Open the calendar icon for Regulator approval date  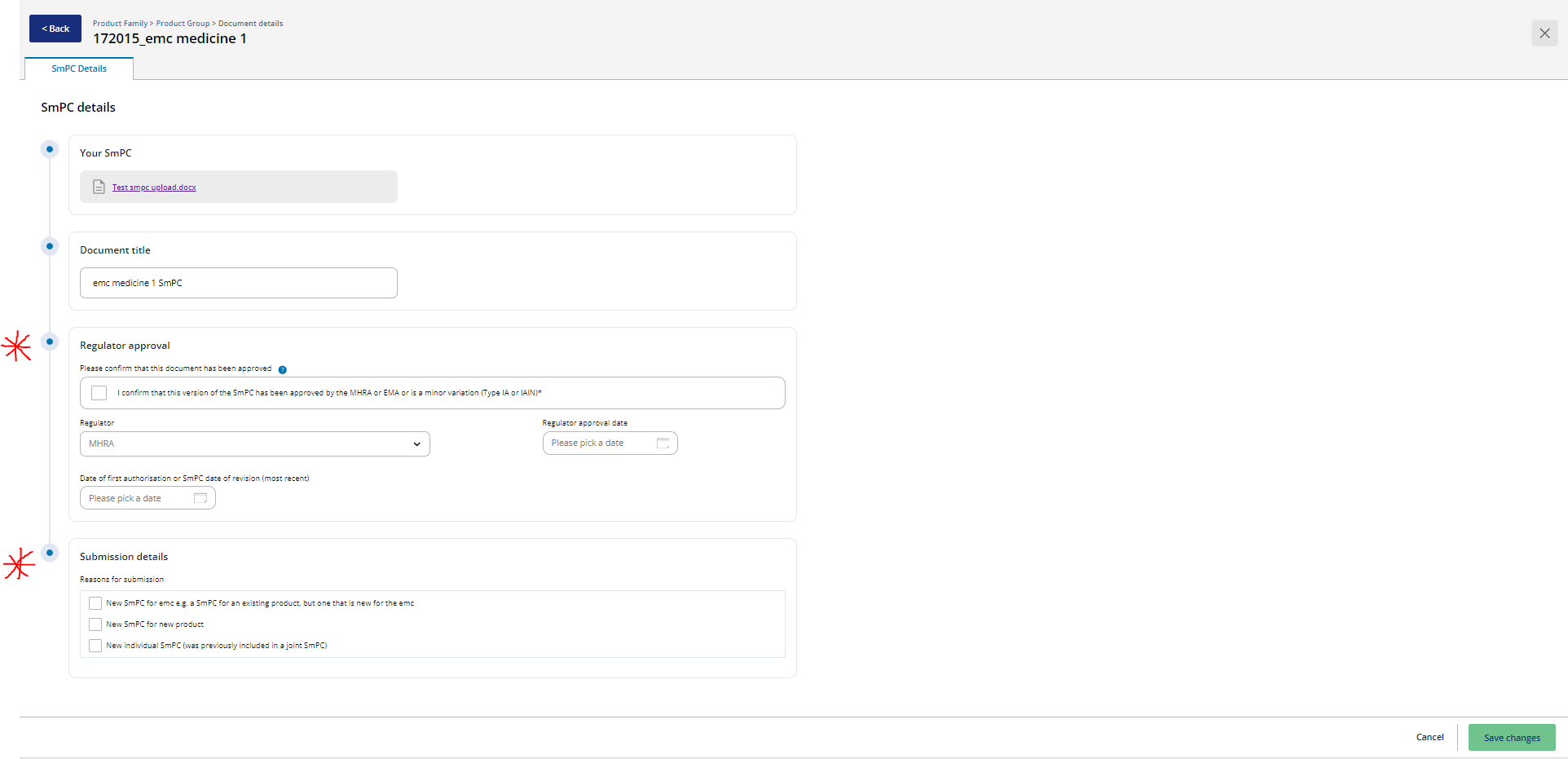(663, 443)
